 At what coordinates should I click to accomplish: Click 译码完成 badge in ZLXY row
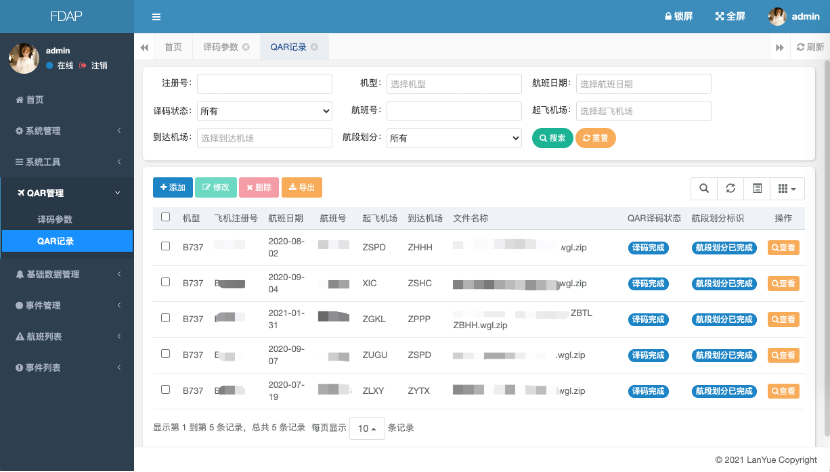[648, 392]
